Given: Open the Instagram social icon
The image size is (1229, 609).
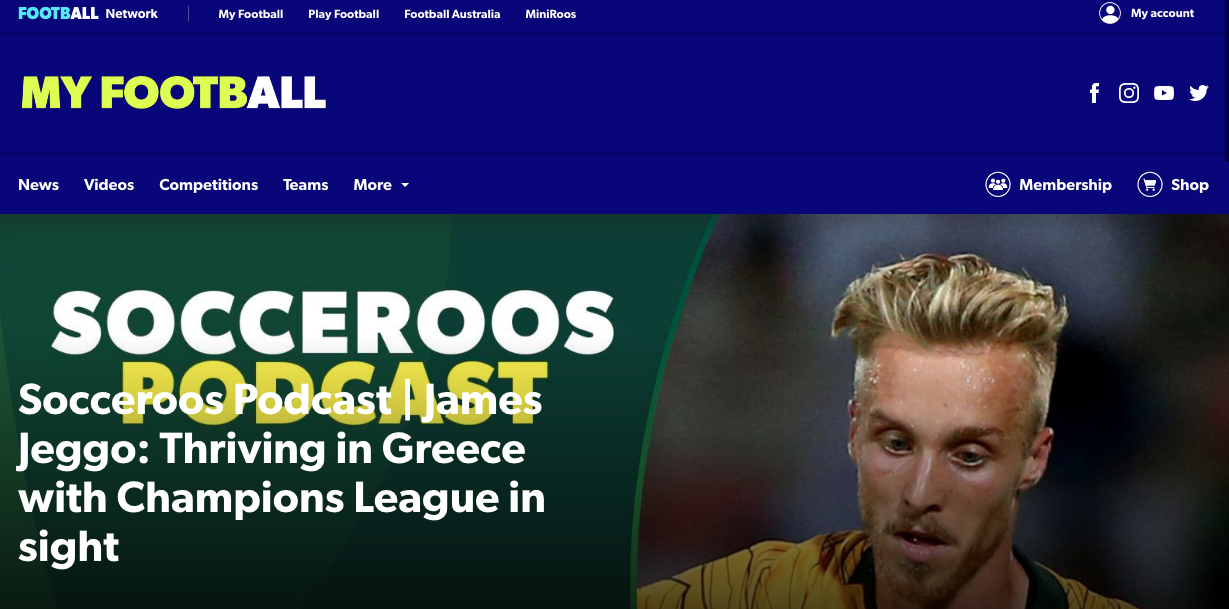Looking at the screenshot, I should click(x=1129, y=93).
